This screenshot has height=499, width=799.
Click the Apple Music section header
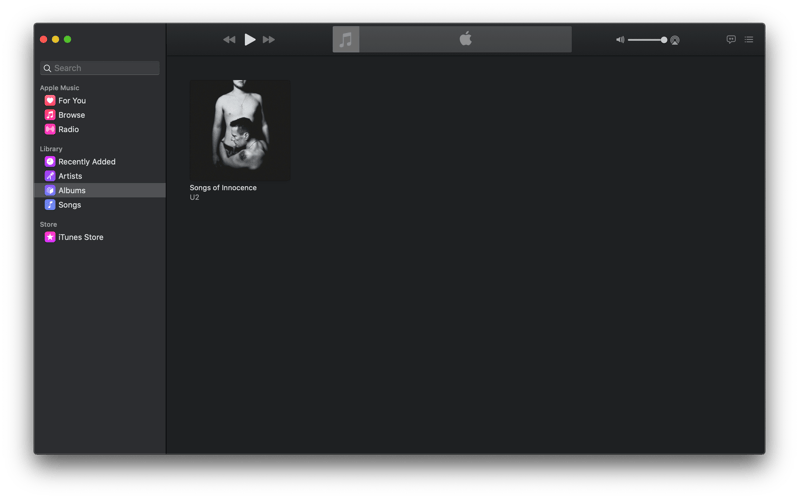60,88
